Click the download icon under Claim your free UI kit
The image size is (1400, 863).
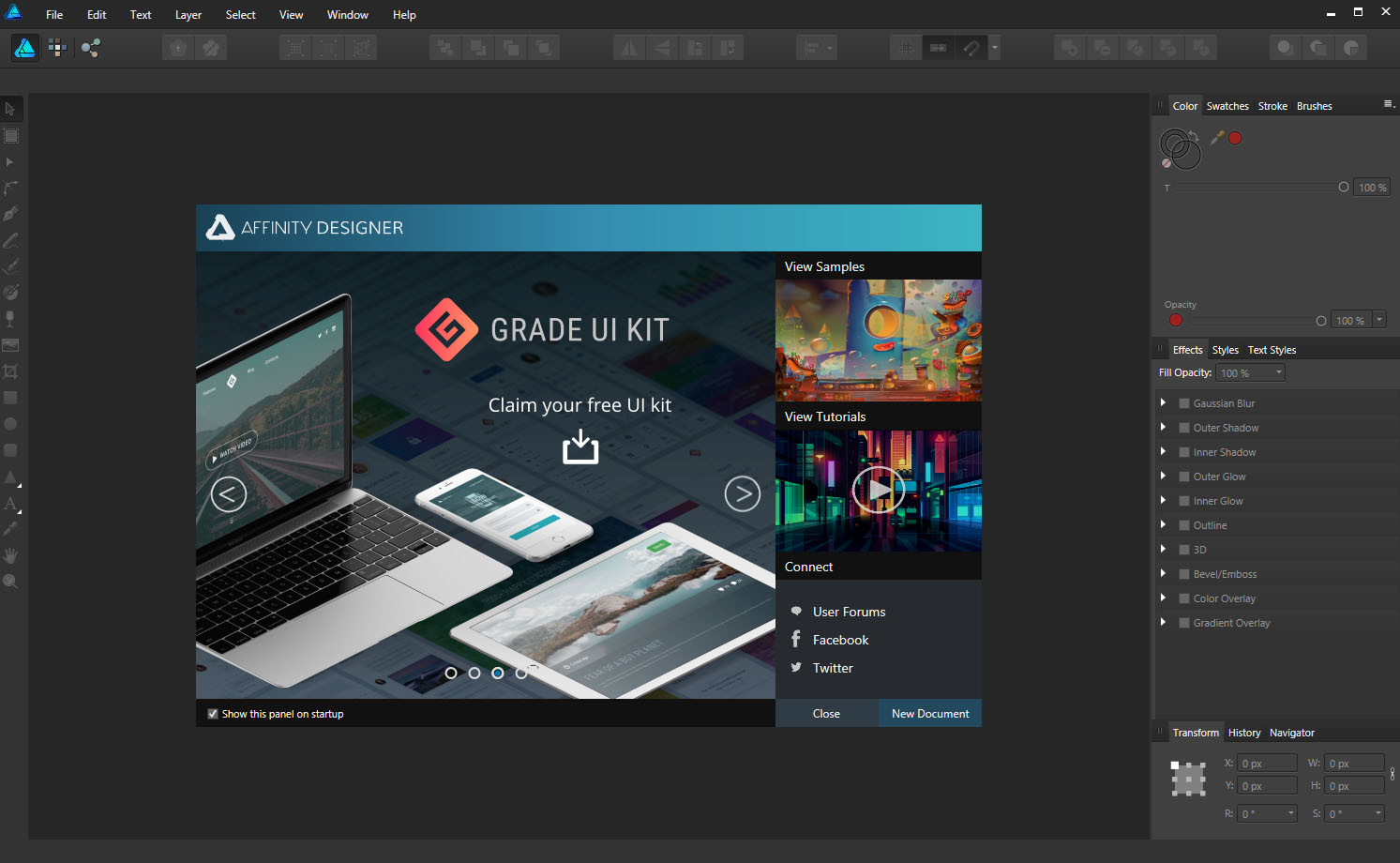tap(580, 447)
